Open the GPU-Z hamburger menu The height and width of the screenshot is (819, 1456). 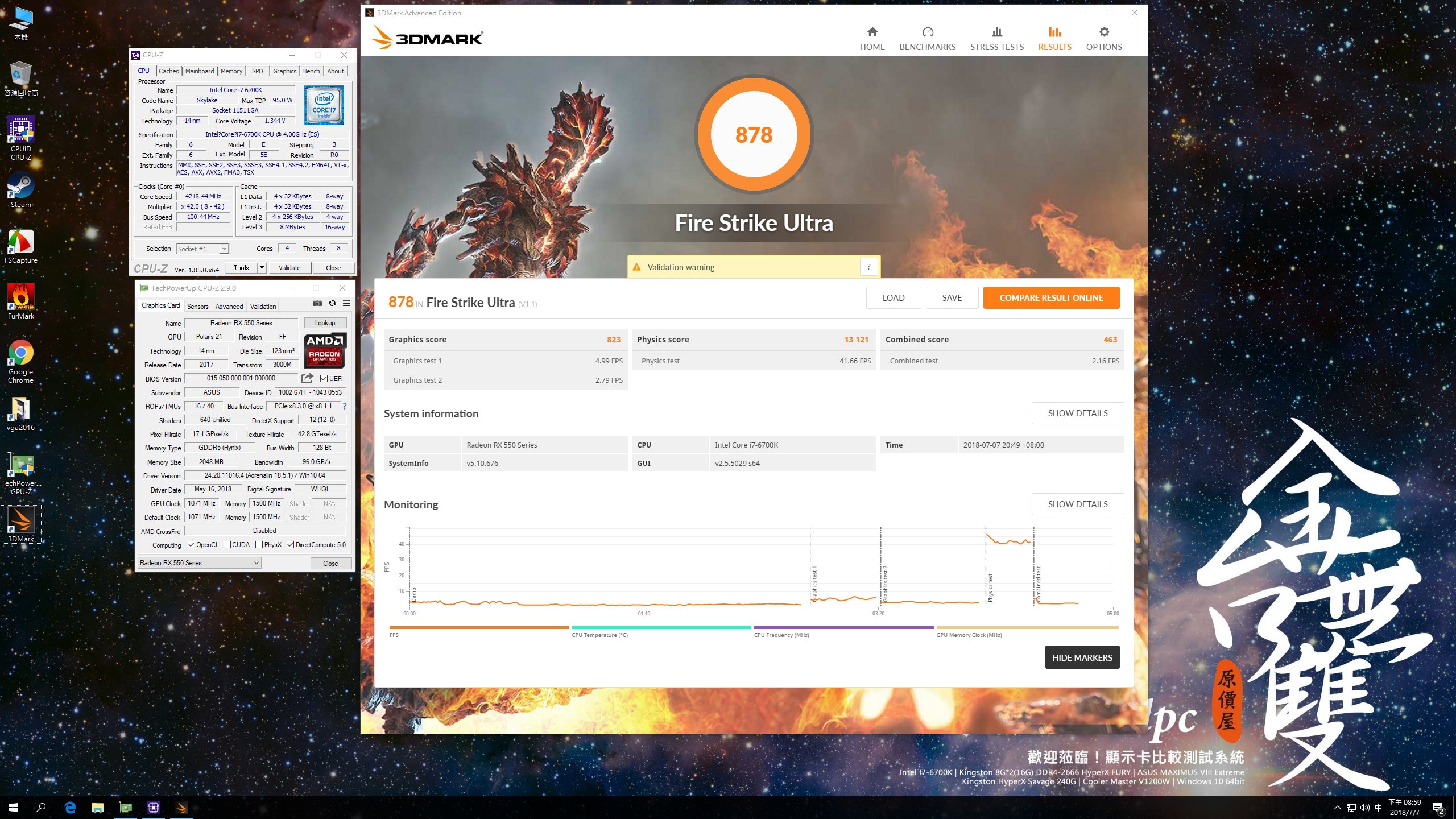click(346, 303)
